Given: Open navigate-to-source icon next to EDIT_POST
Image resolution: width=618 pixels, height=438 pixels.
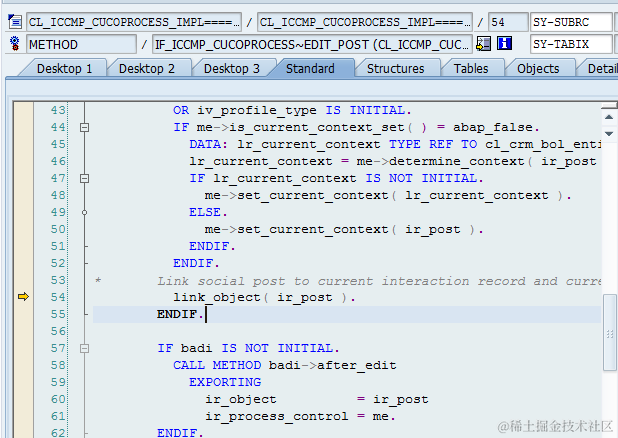Looking at the screenshot, I should pos(483,43).
